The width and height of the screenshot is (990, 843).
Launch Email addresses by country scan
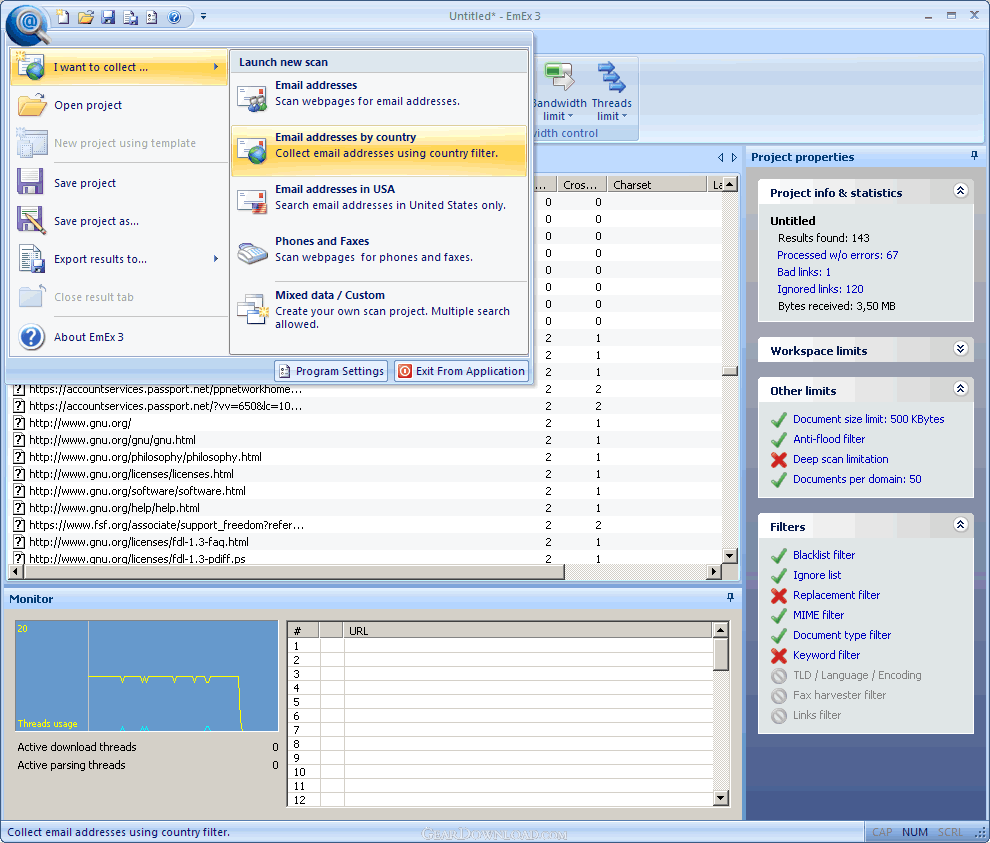tap(379, 150)
